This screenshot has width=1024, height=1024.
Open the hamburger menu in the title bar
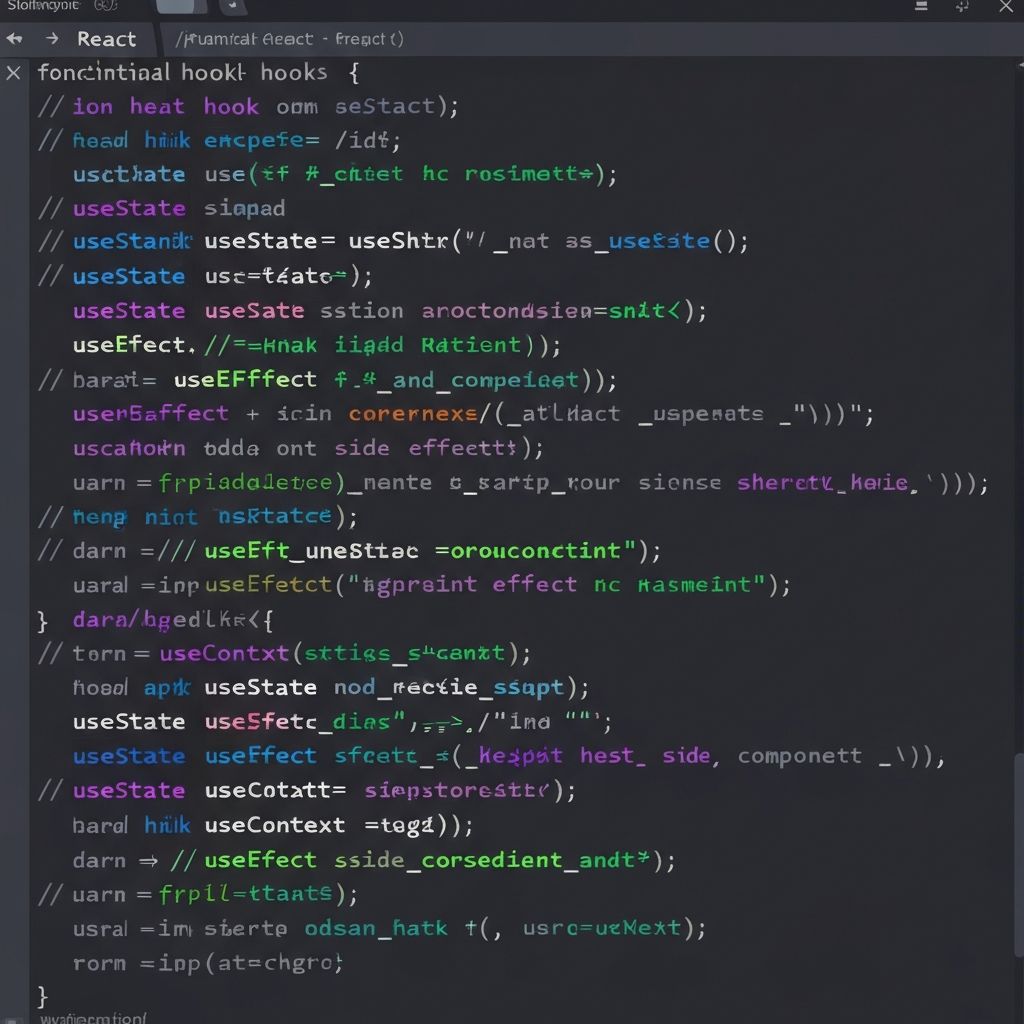pyautogui.click(x=921, y=6)
